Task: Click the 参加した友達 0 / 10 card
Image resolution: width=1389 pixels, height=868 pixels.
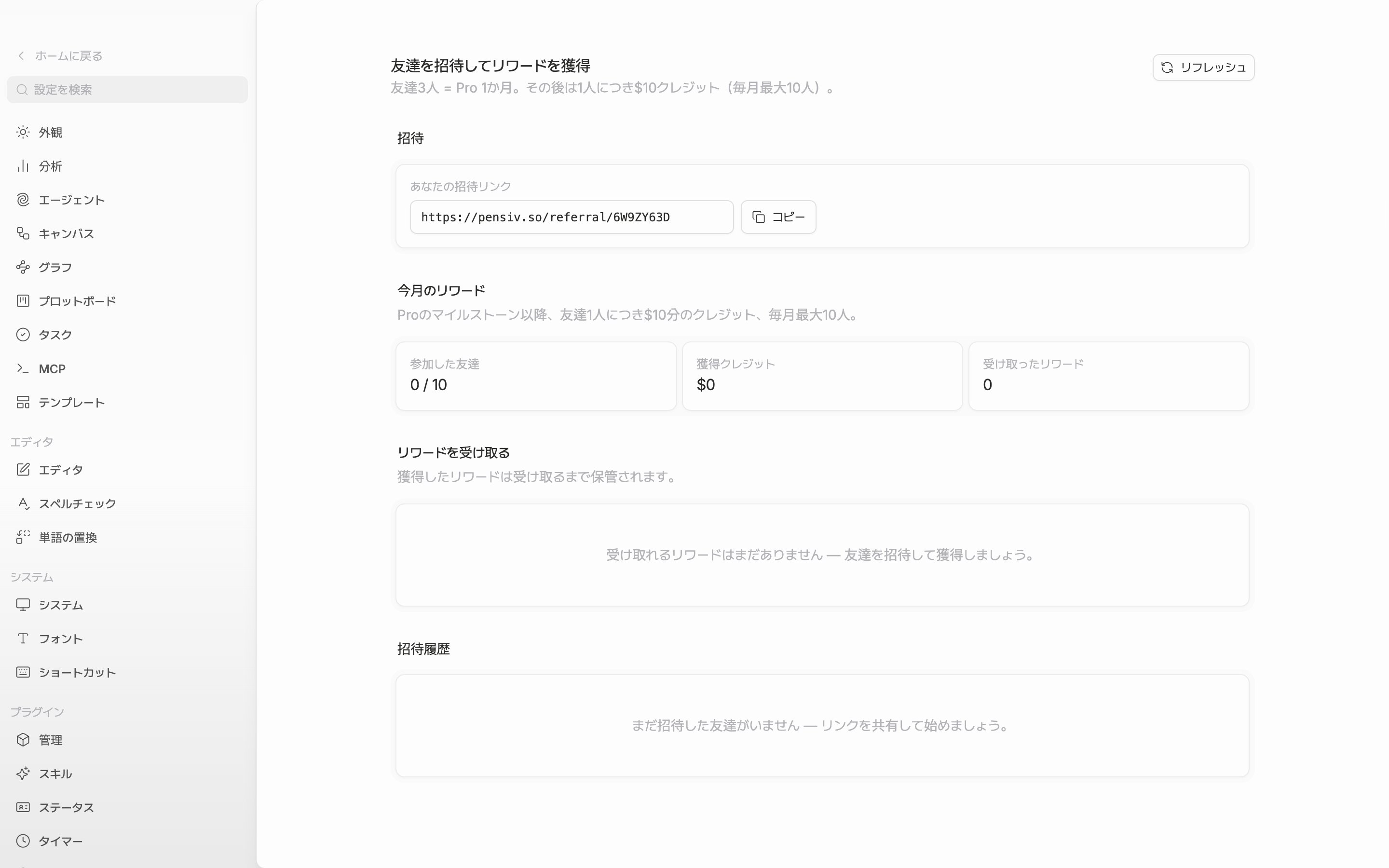Action: (536, 376)
